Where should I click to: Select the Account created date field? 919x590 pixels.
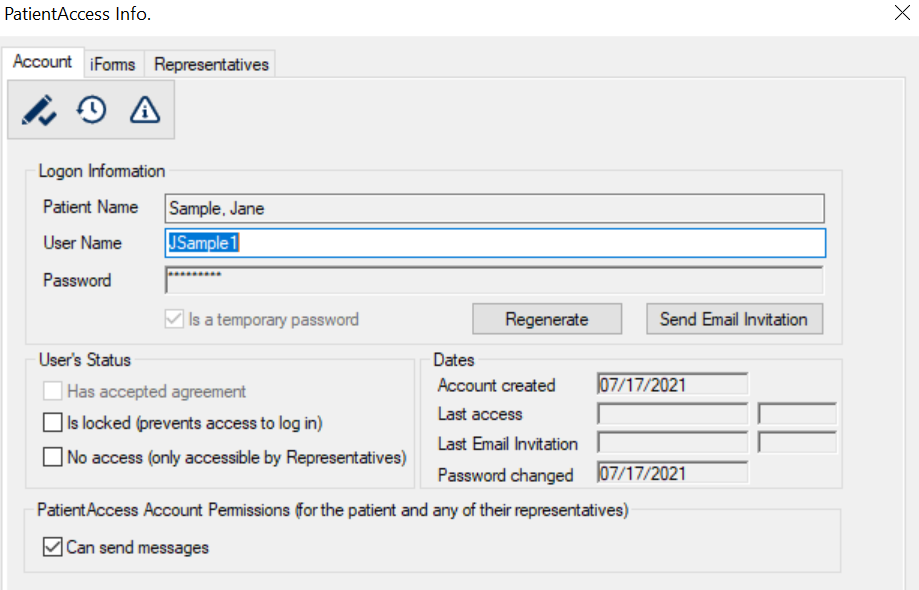point(672,385)
